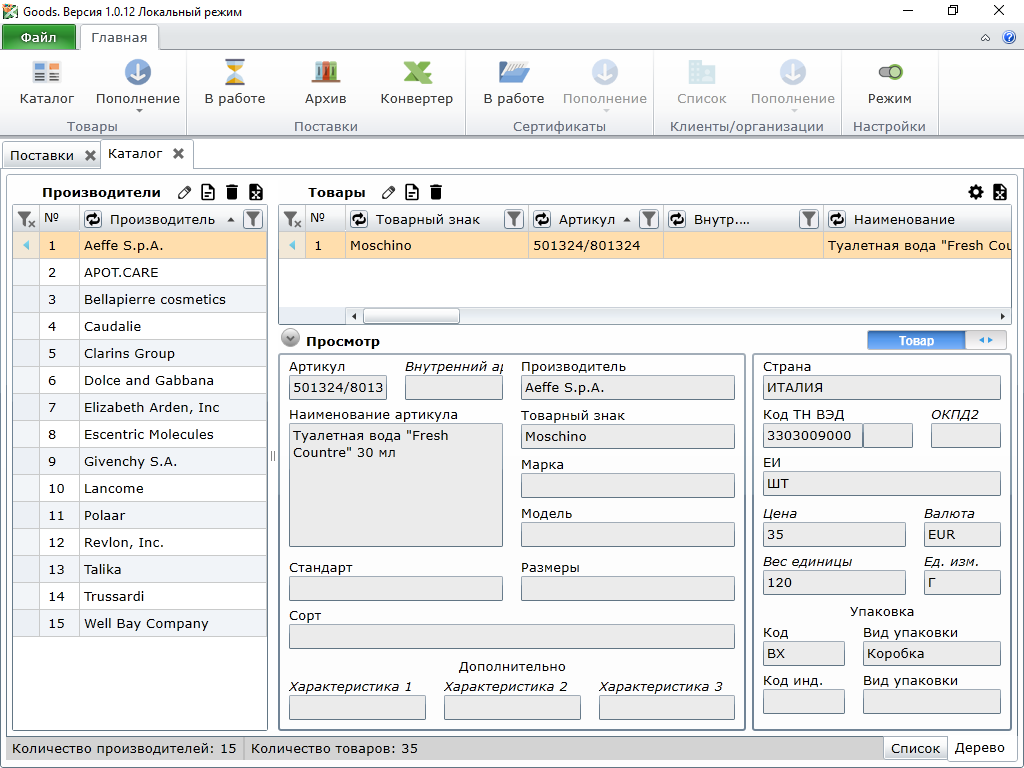1024x768 pixels.
Task: Click the Страна field showing ИТАЛИЯ
Action: coord(882,387)
